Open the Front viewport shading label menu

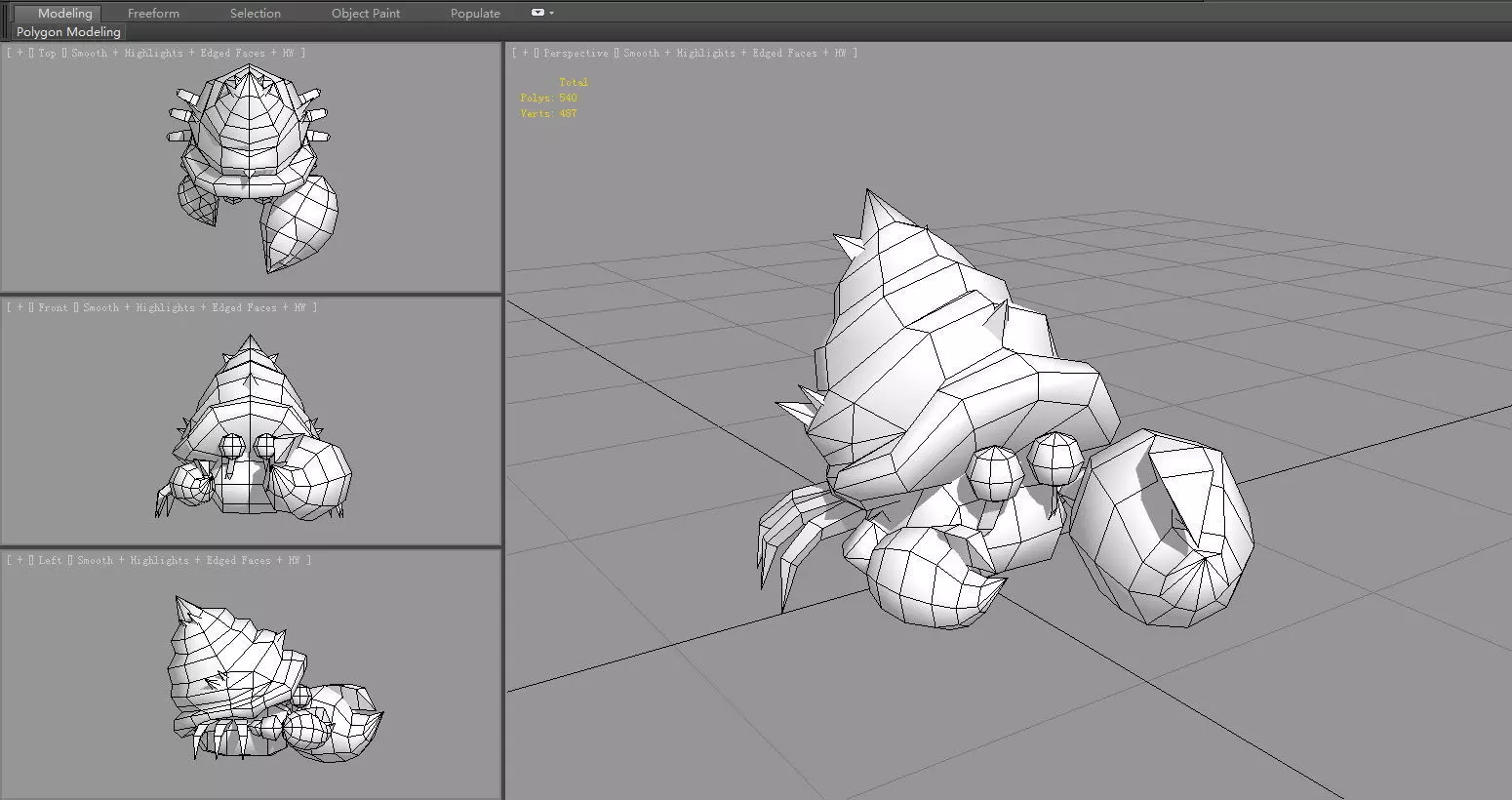click(194, 307)
